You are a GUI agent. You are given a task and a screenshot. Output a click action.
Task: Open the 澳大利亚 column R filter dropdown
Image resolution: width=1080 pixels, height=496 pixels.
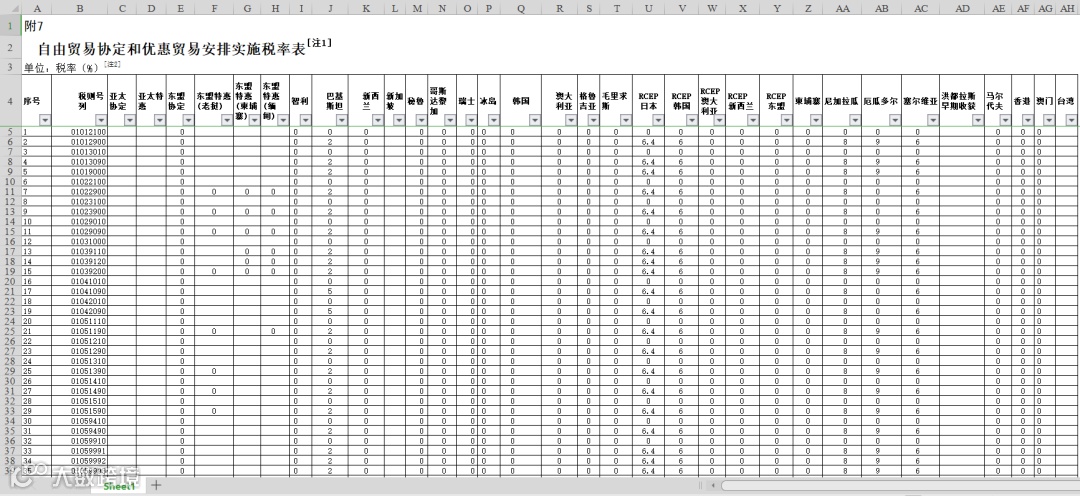572,120
